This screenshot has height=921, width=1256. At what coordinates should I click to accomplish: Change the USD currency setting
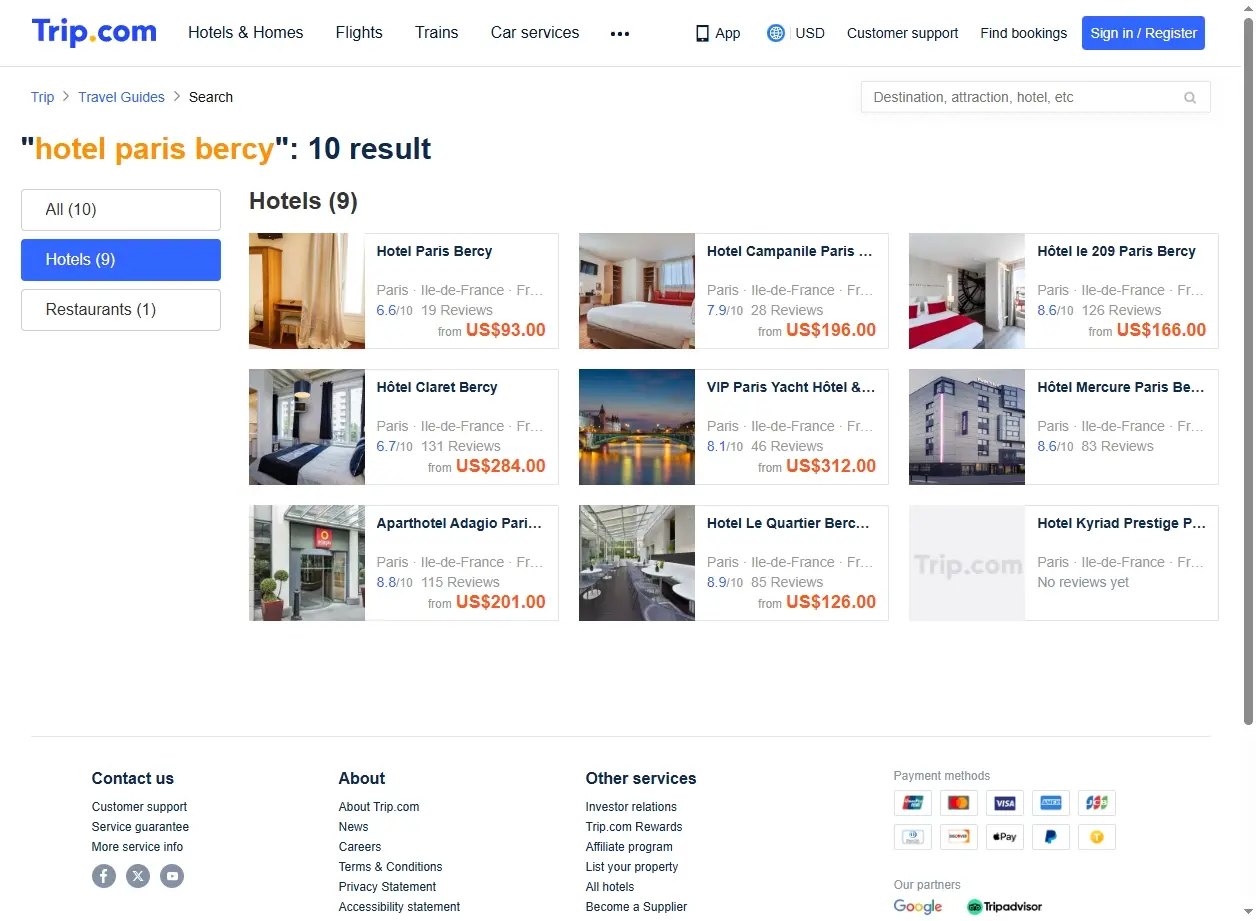[810, 33]
